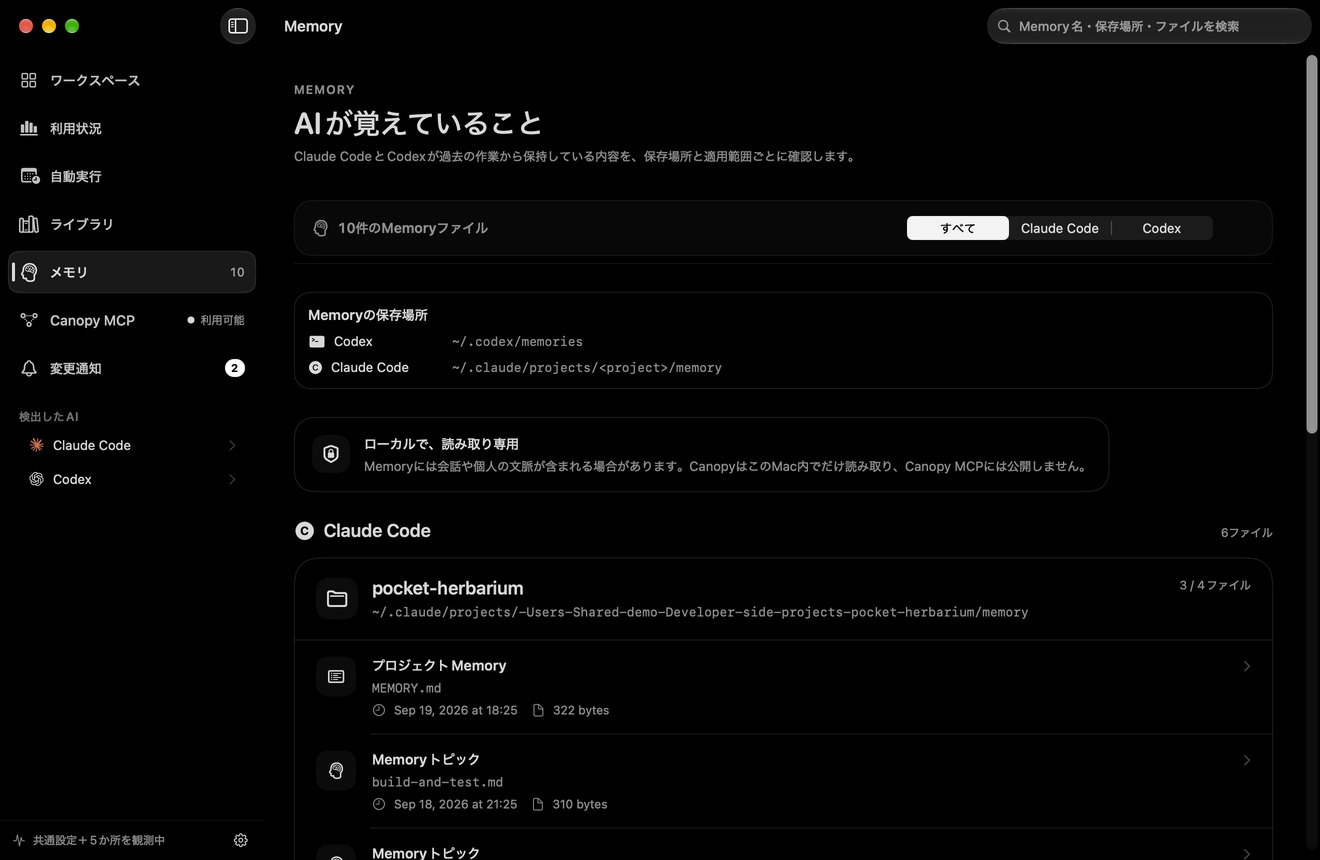Click the 3 / 4ファイル count label
This screenshot has height=860, width=1320.
click(x=1215, y=585)
